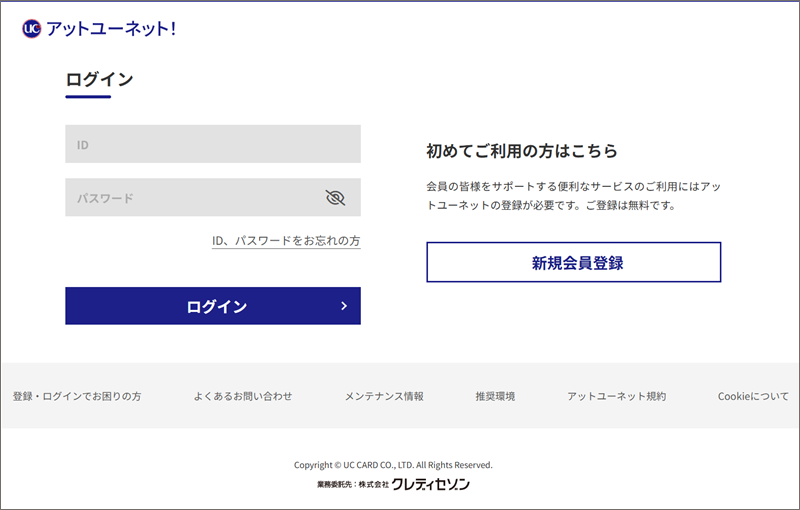The image size is (800, 510).
Task: Open 登録・ログインでお困りの方 footer link
Action: [x=77, y=396]
